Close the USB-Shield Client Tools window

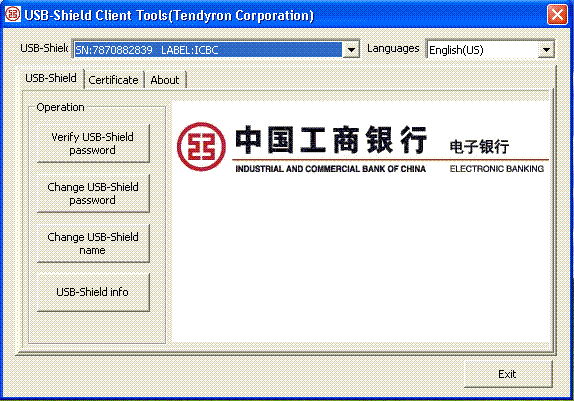coord(557,15)
